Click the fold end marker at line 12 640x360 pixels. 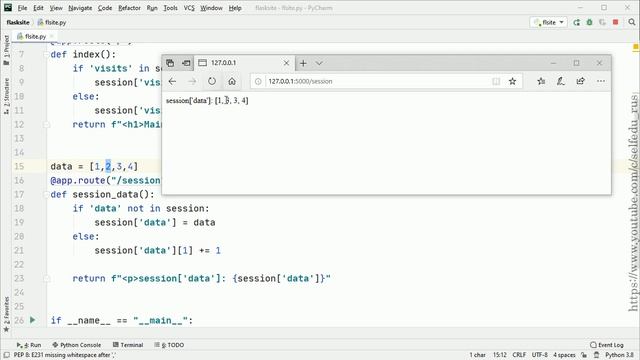click(46, 124)
